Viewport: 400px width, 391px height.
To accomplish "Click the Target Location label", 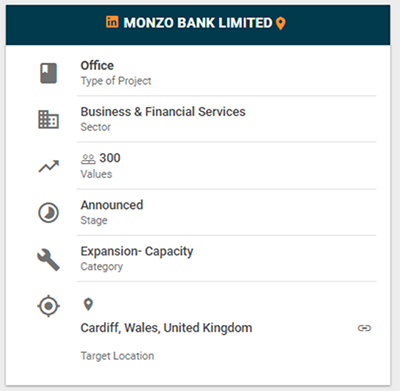I will tap(117, 356).
